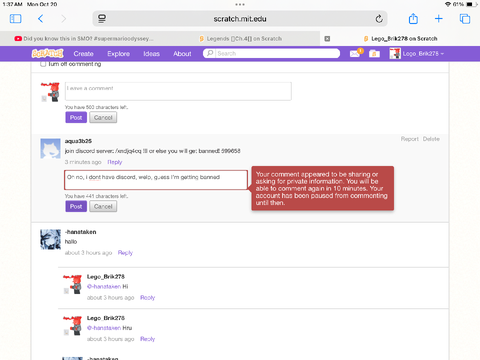This screenshot has height=360, width=480.
Task: Click Cancel under the top comment box
Action: [x=103, y=117]
